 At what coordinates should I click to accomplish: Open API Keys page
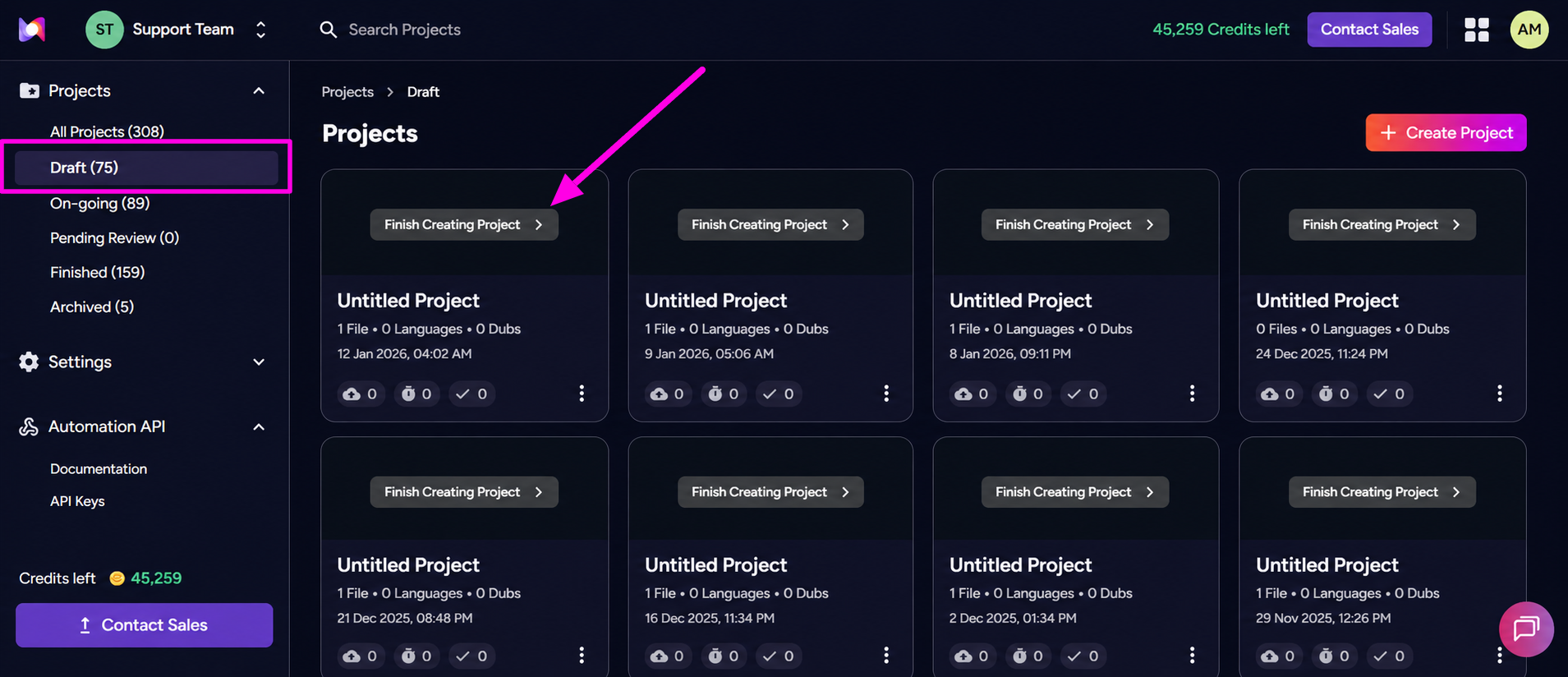(77, 501)
